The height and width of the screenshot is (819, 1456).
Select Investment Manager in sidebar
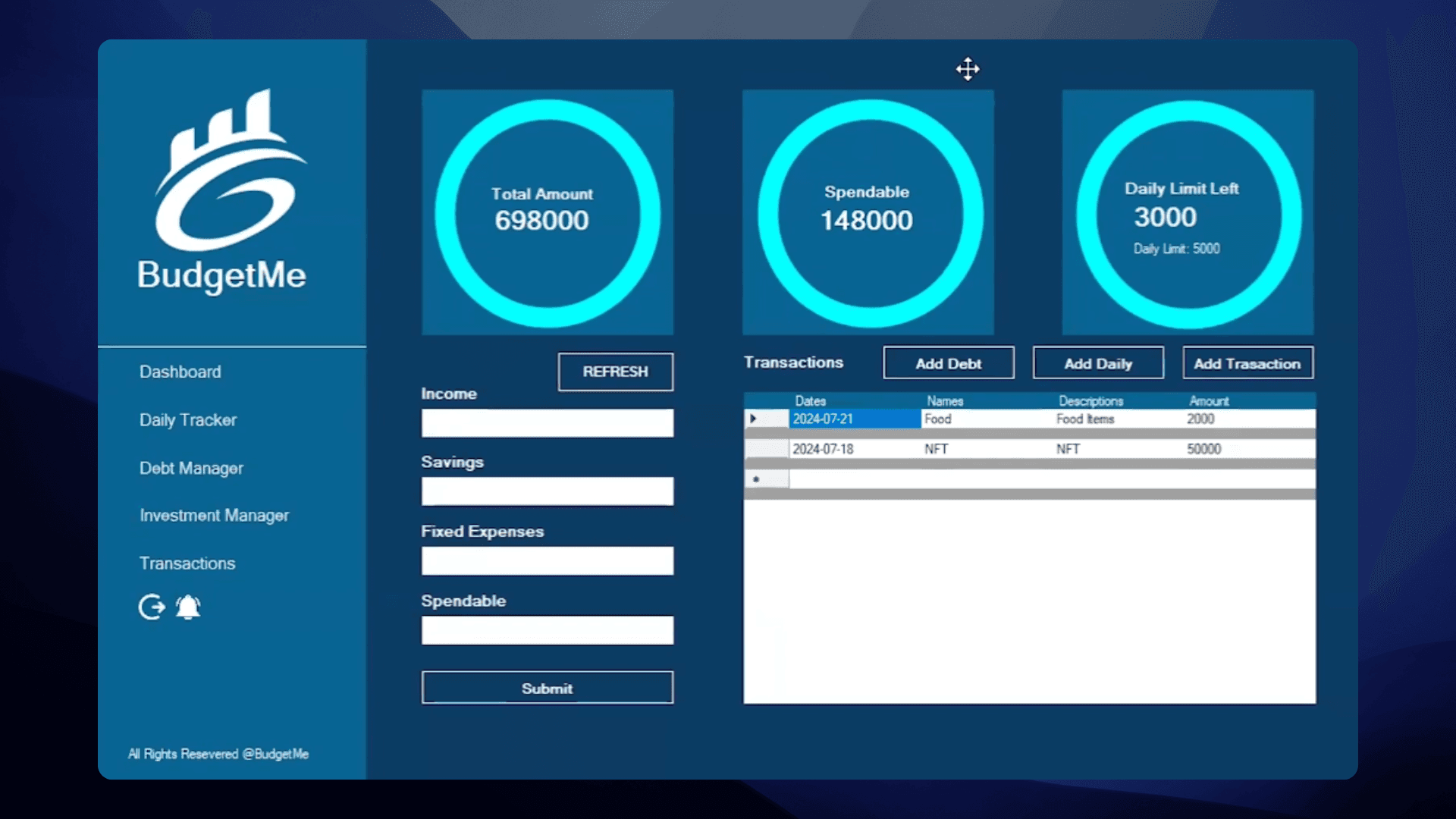[214, 516]
